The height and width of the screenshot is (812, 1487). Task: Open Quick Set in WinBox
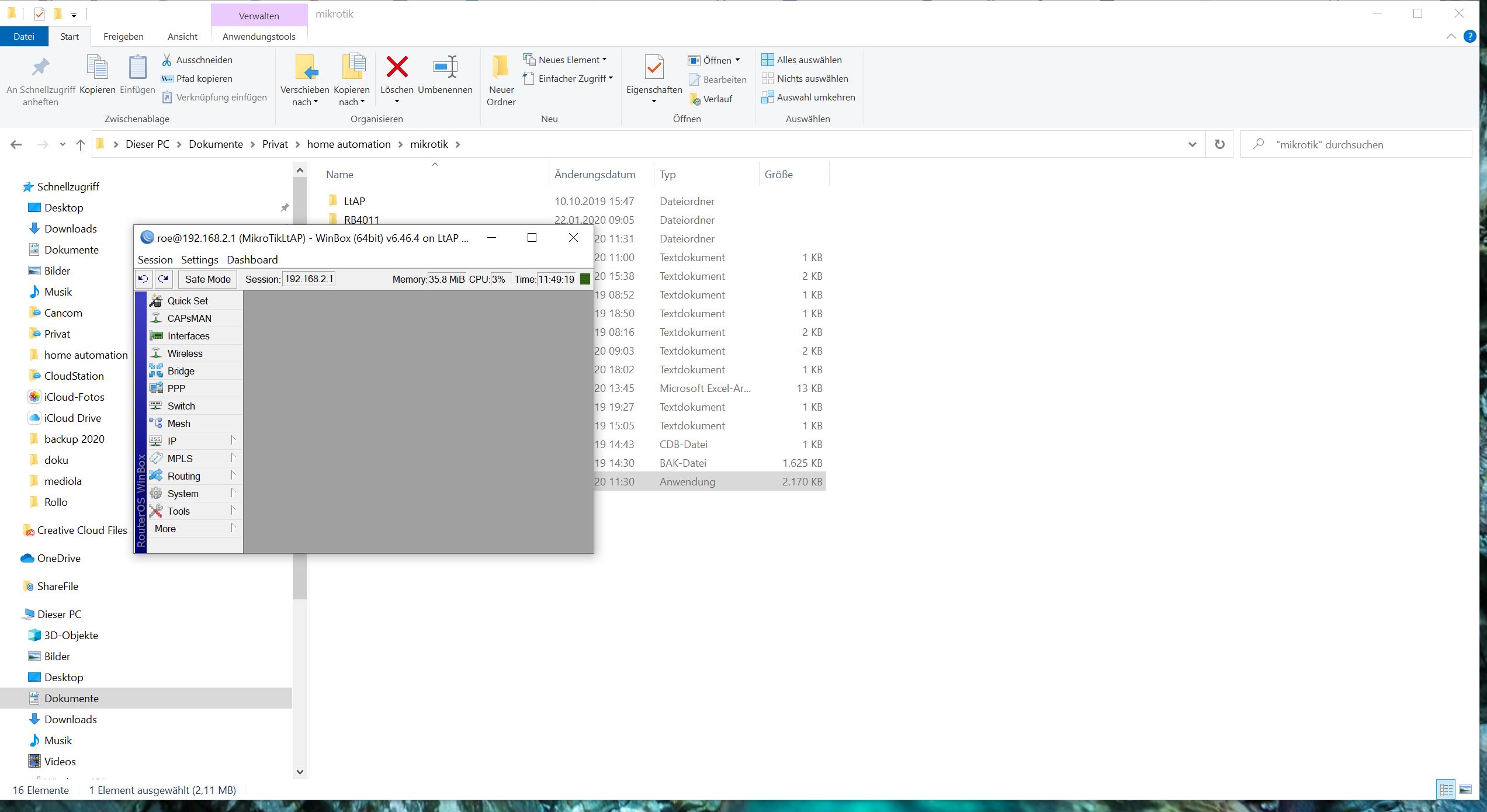point(187,301)
